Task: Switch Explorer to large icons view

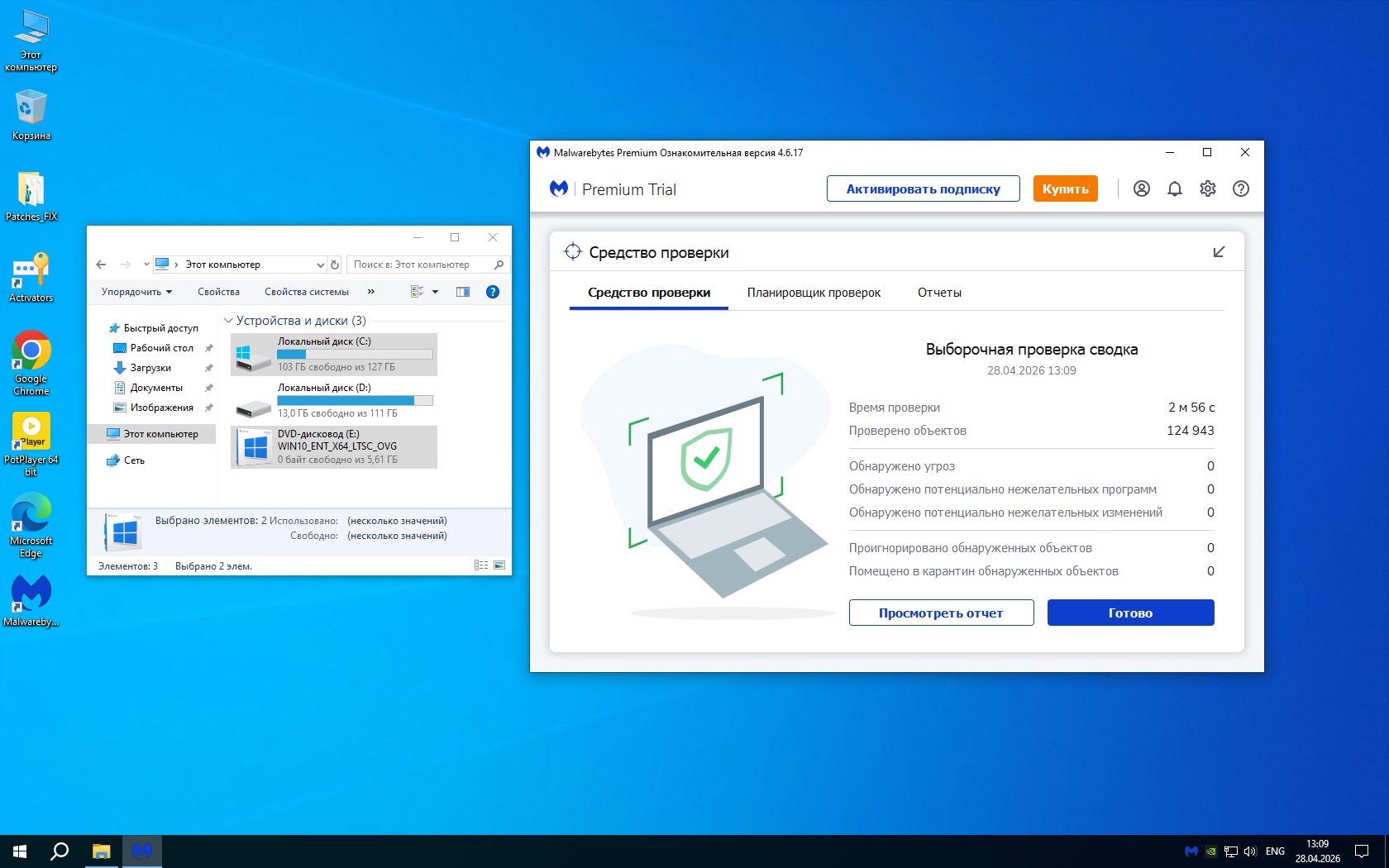Action: pos(499,565)
